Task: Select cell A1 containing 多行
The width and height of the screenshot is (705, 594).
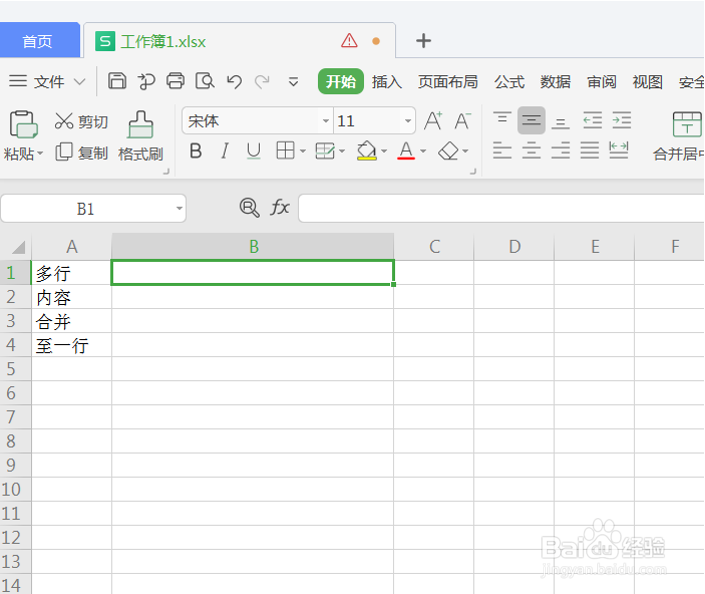Action: click(71, 272)
